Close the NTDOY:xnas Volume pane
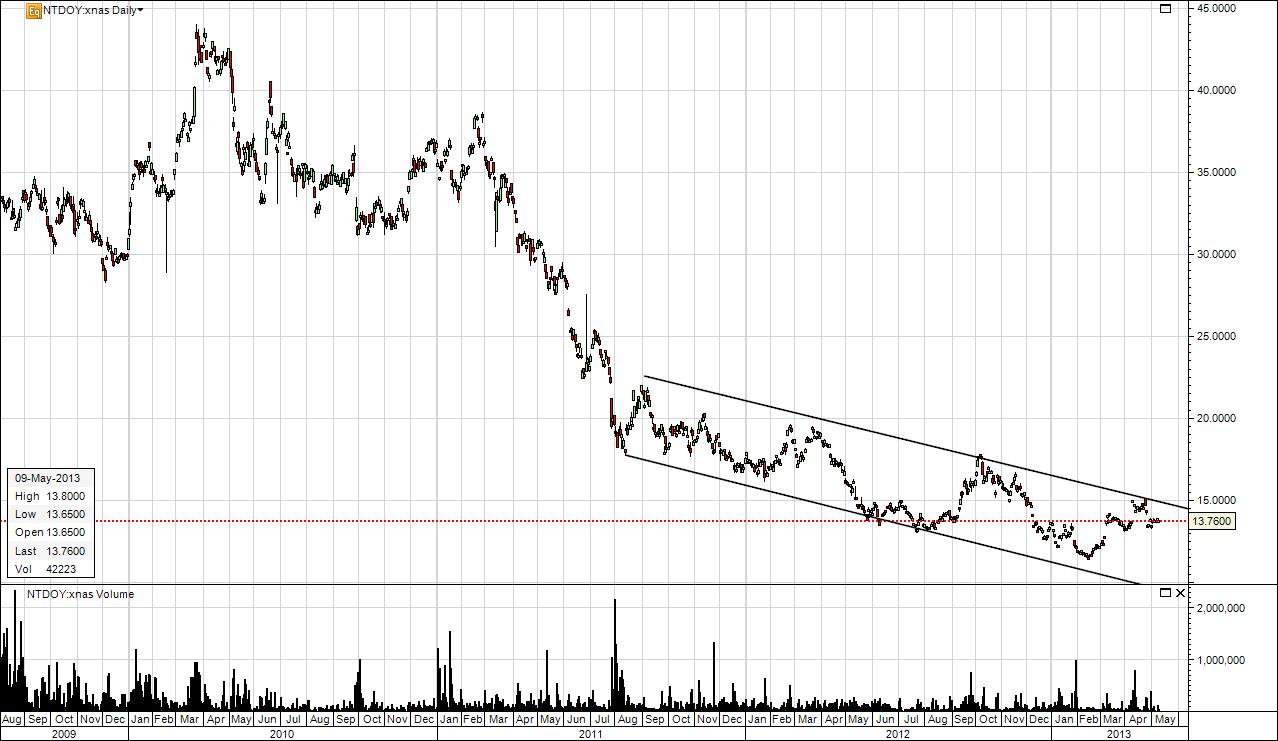 coord(1180,593)
